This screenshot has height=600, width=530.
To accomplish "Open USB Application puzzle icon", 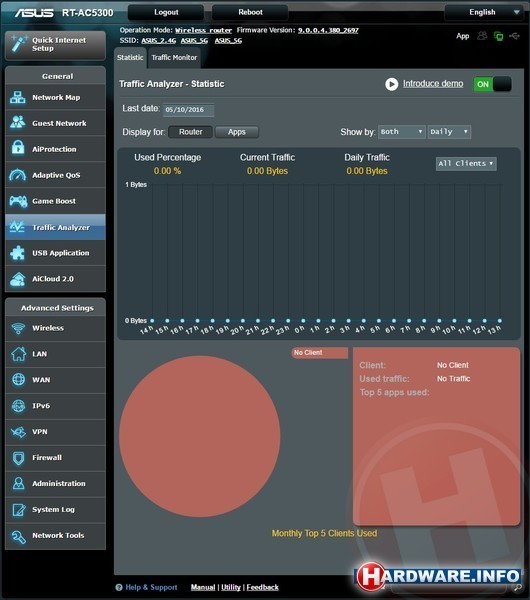I will [x=18, y=253].
